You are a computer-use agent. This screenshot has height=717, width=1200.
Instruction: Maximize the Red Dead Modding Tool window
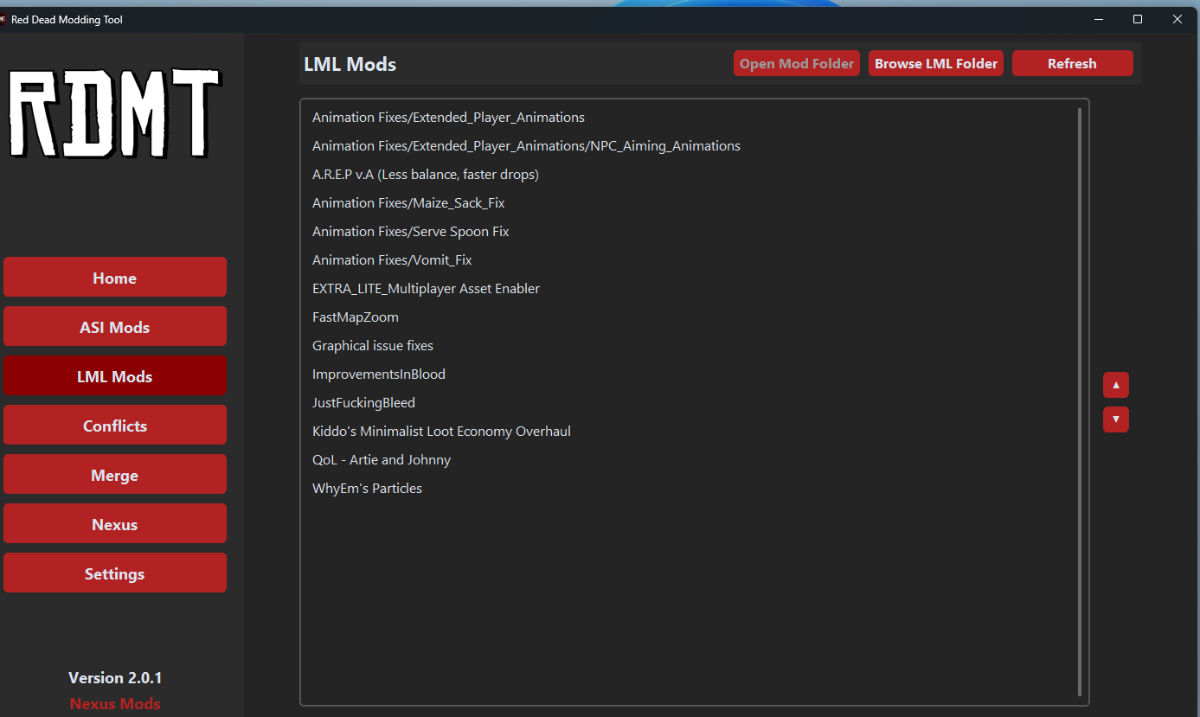(1137, 19)
